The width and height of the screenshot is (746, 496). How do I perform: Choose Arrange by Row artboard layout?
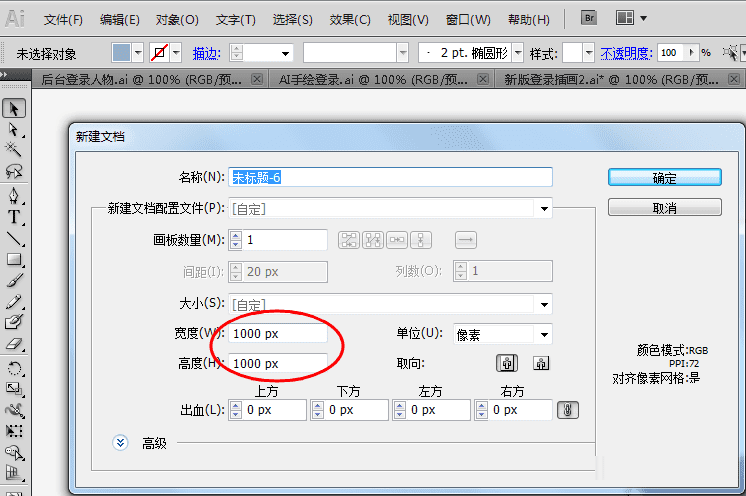tap(397, 240)
